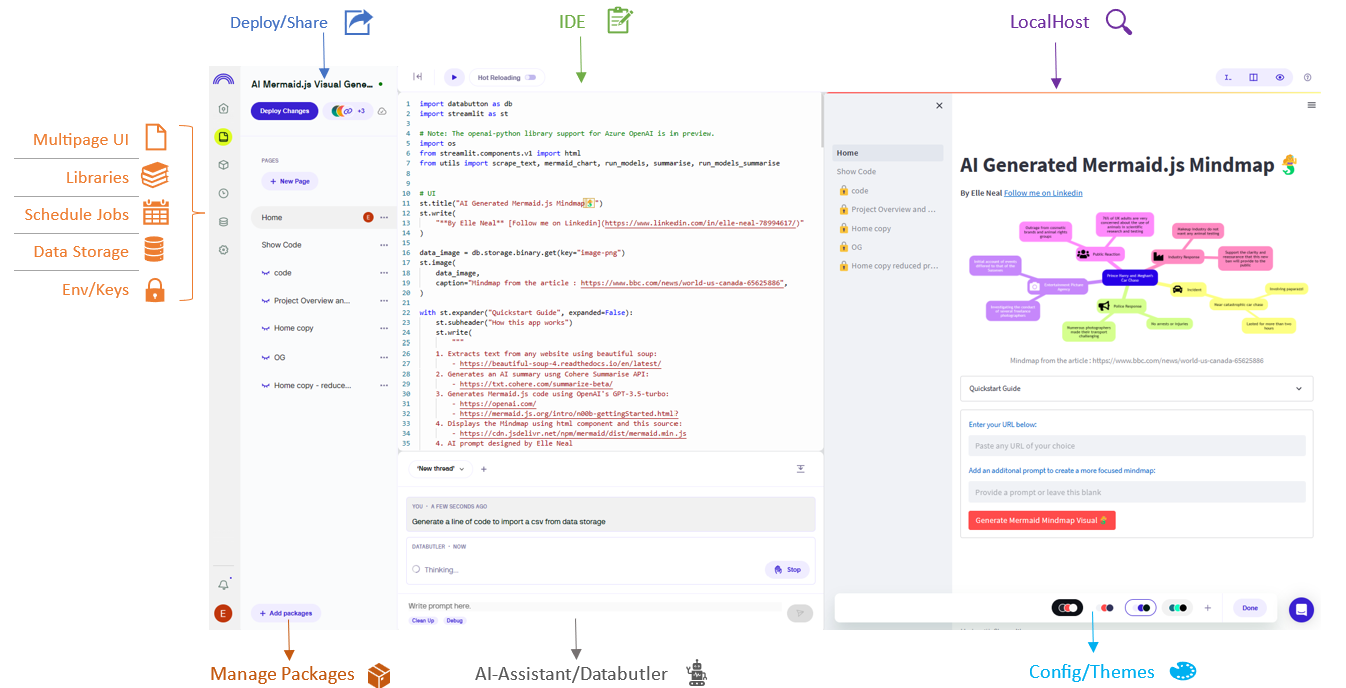Open options menu for Show Code page
Screen dimensions: 1346x688
point(383,244)
